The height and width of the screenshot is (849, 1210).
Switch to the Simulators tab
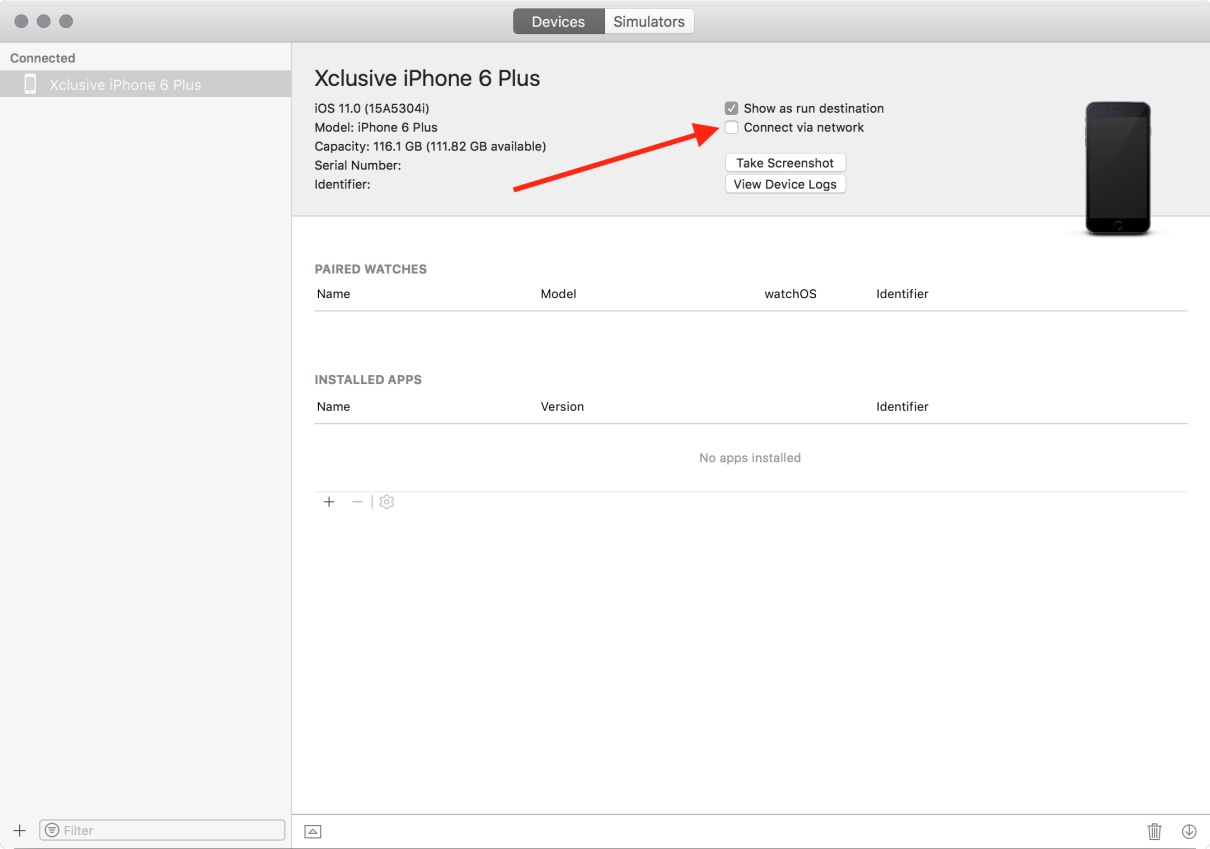(x=649, y=22)
